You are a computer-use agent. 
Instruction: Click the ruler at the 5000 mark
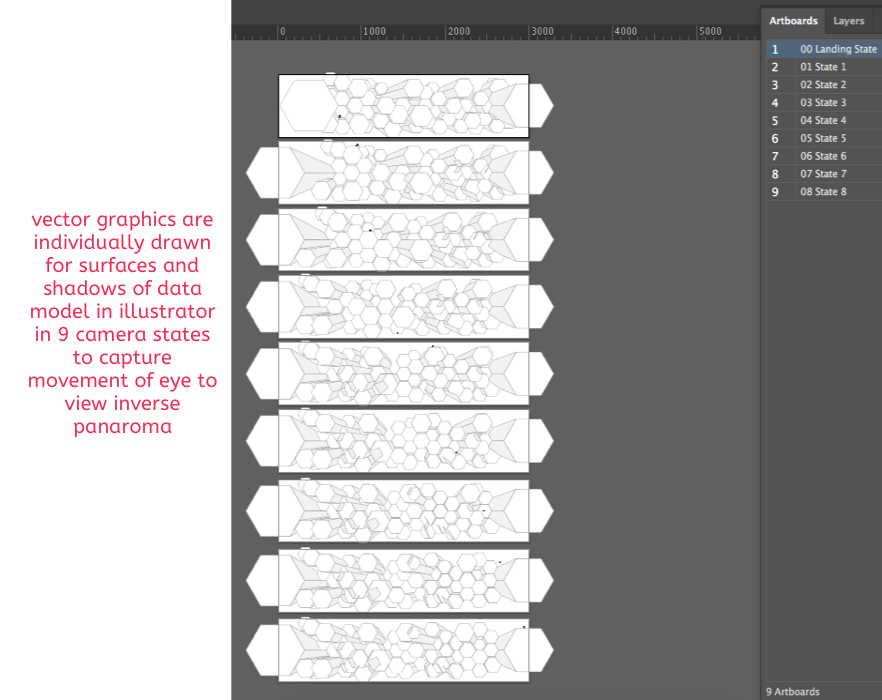(x=698, y=32)
